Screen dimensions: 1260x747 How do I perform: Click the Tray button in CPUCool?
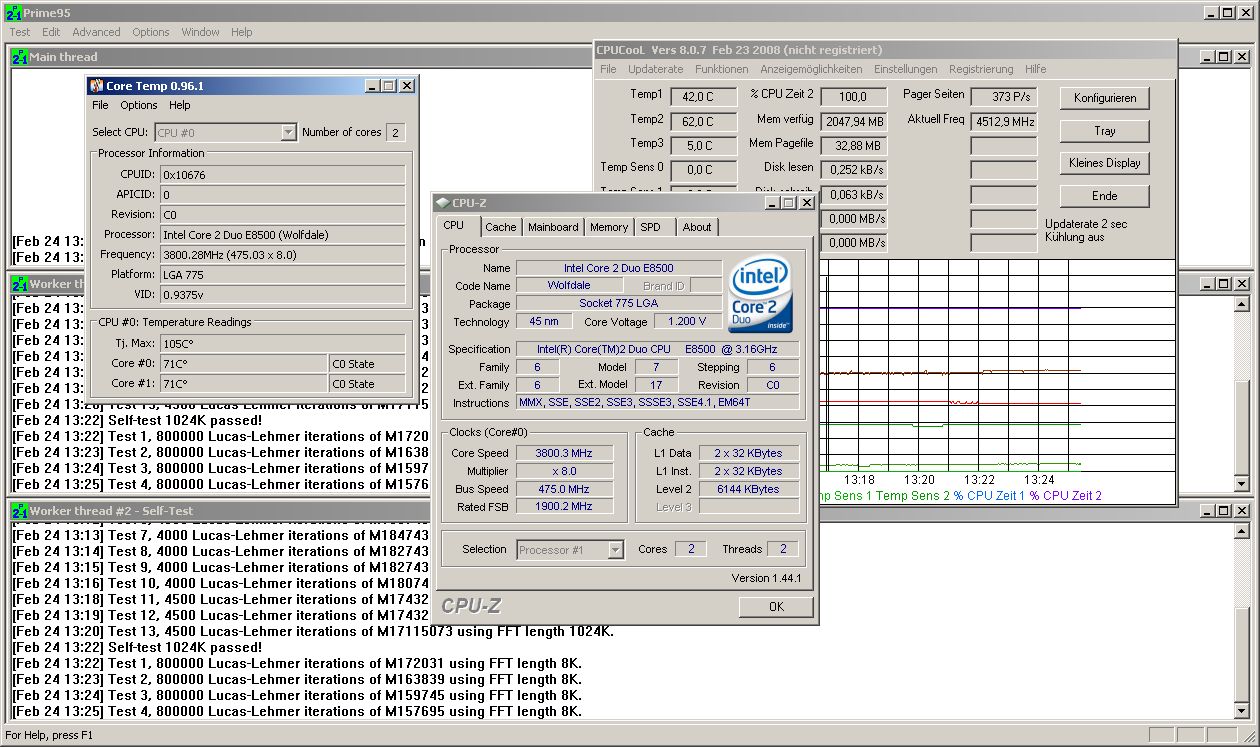pos(1104,131)
